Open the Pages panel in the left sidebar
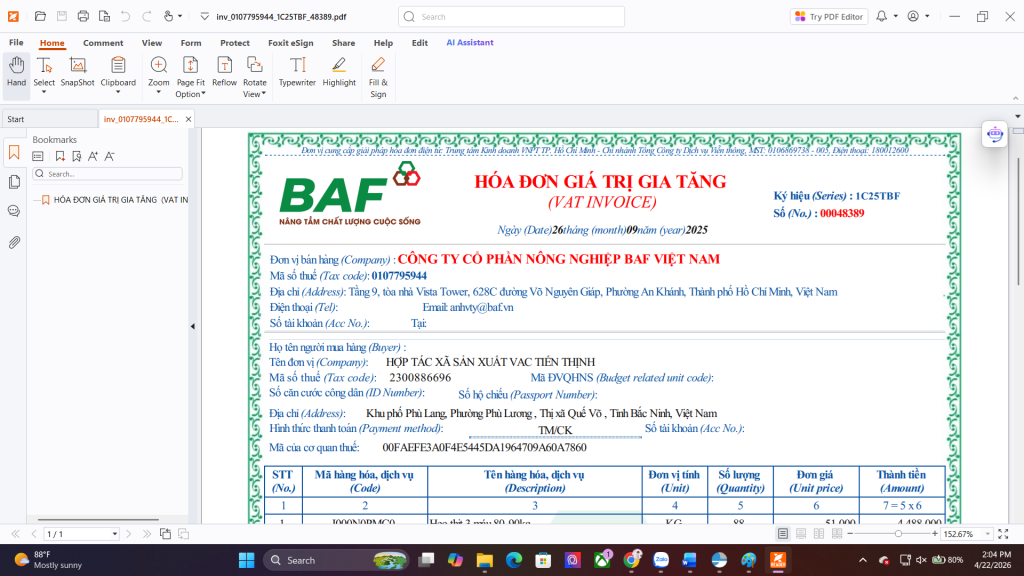1024x576 pixels. pos(14,182)
